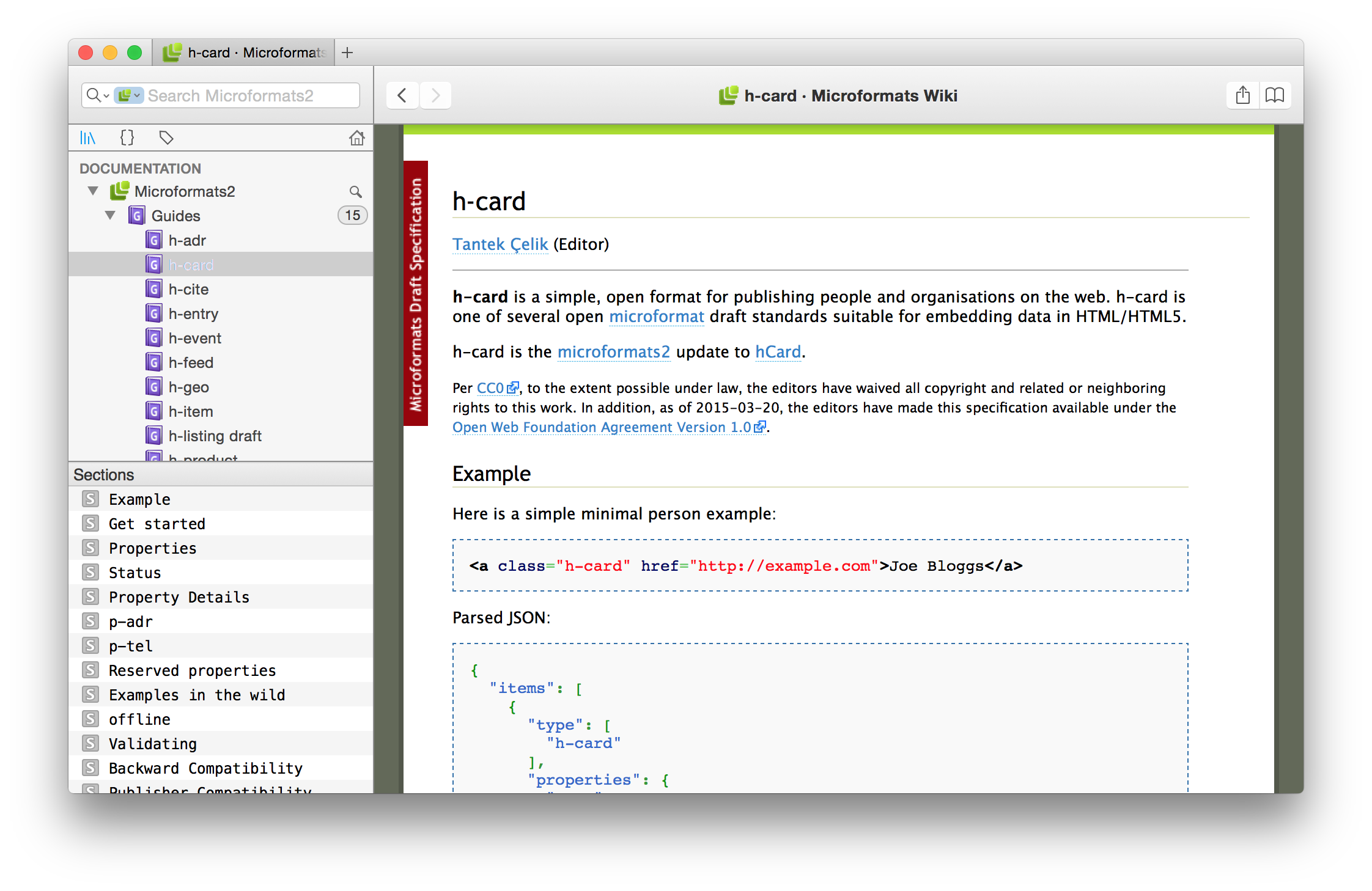Open the docset selector dropdown in search
Screen dimensions: 1372x891
(129, 95)
